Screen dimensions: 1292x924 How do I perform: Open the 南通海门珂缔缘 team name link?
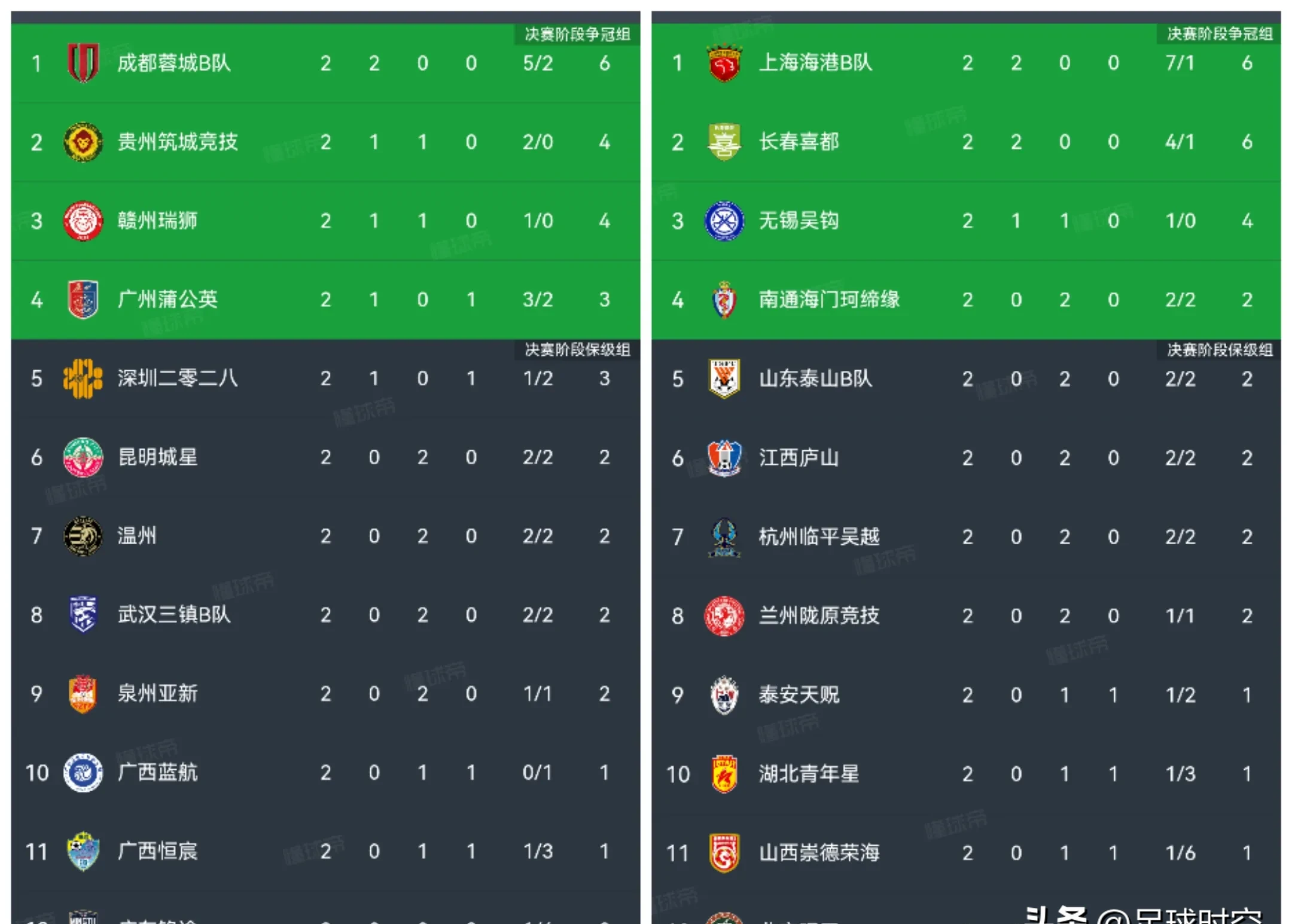click(828, 299)
